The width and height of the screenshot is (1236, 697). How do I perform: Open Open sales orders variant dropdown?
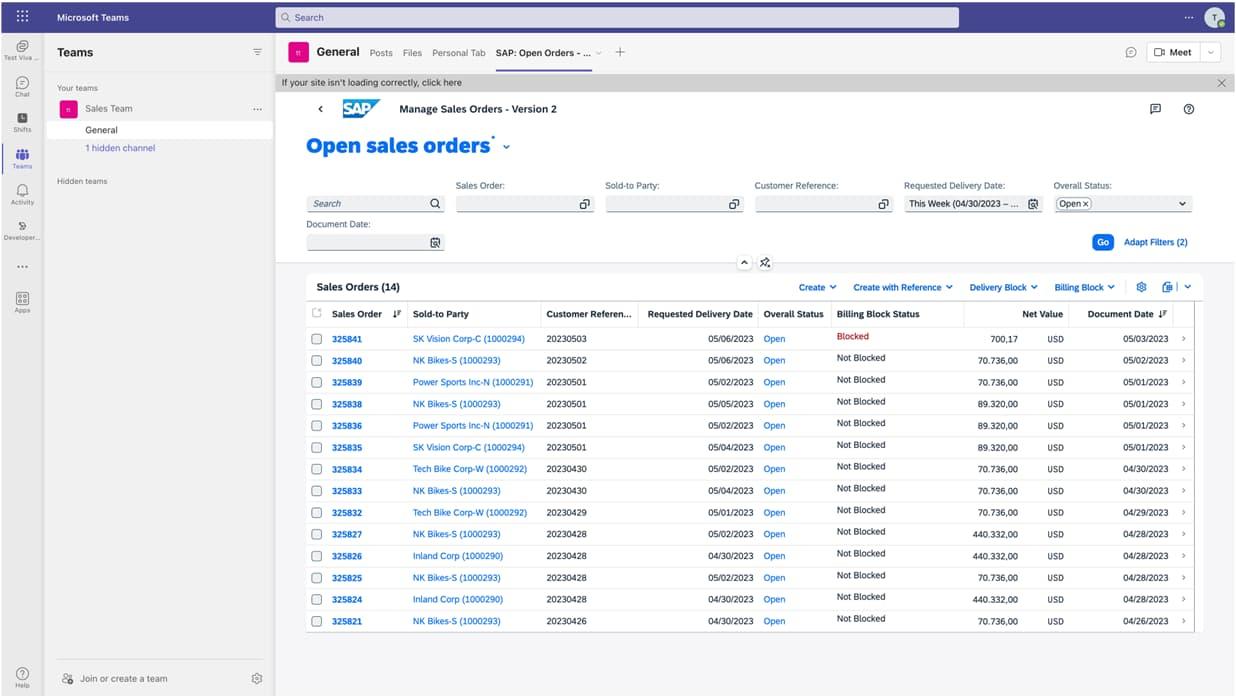coord(506,147)
